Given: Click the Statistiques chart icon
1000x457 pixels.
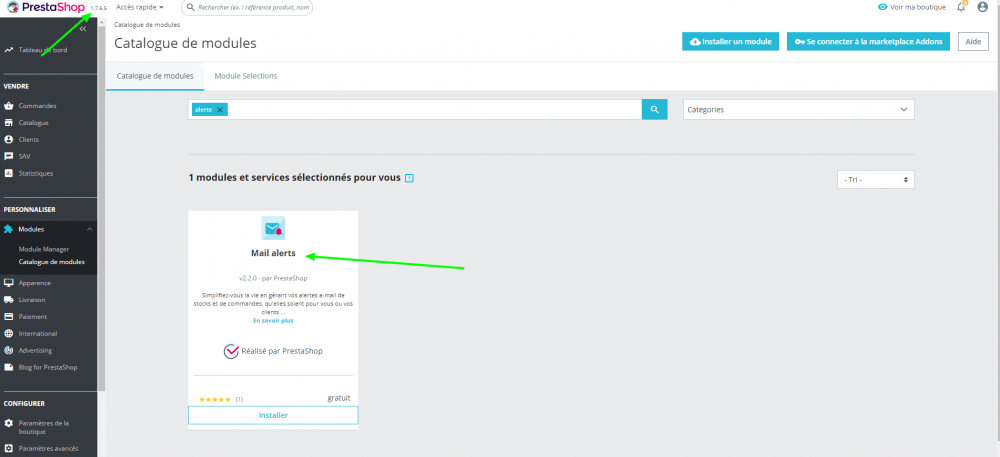Looking at the screenshot, I should click(x=9, y=173).
